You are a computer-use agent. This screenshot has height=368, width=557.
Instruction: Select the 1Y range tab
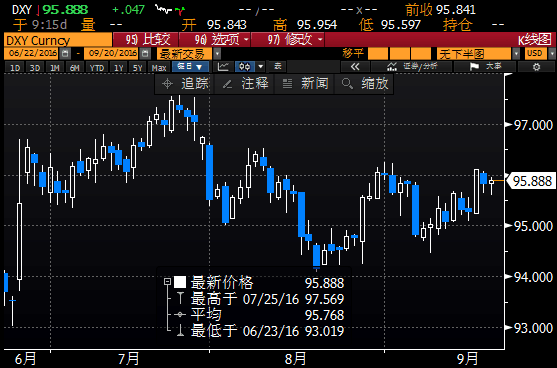coord(119,67)
